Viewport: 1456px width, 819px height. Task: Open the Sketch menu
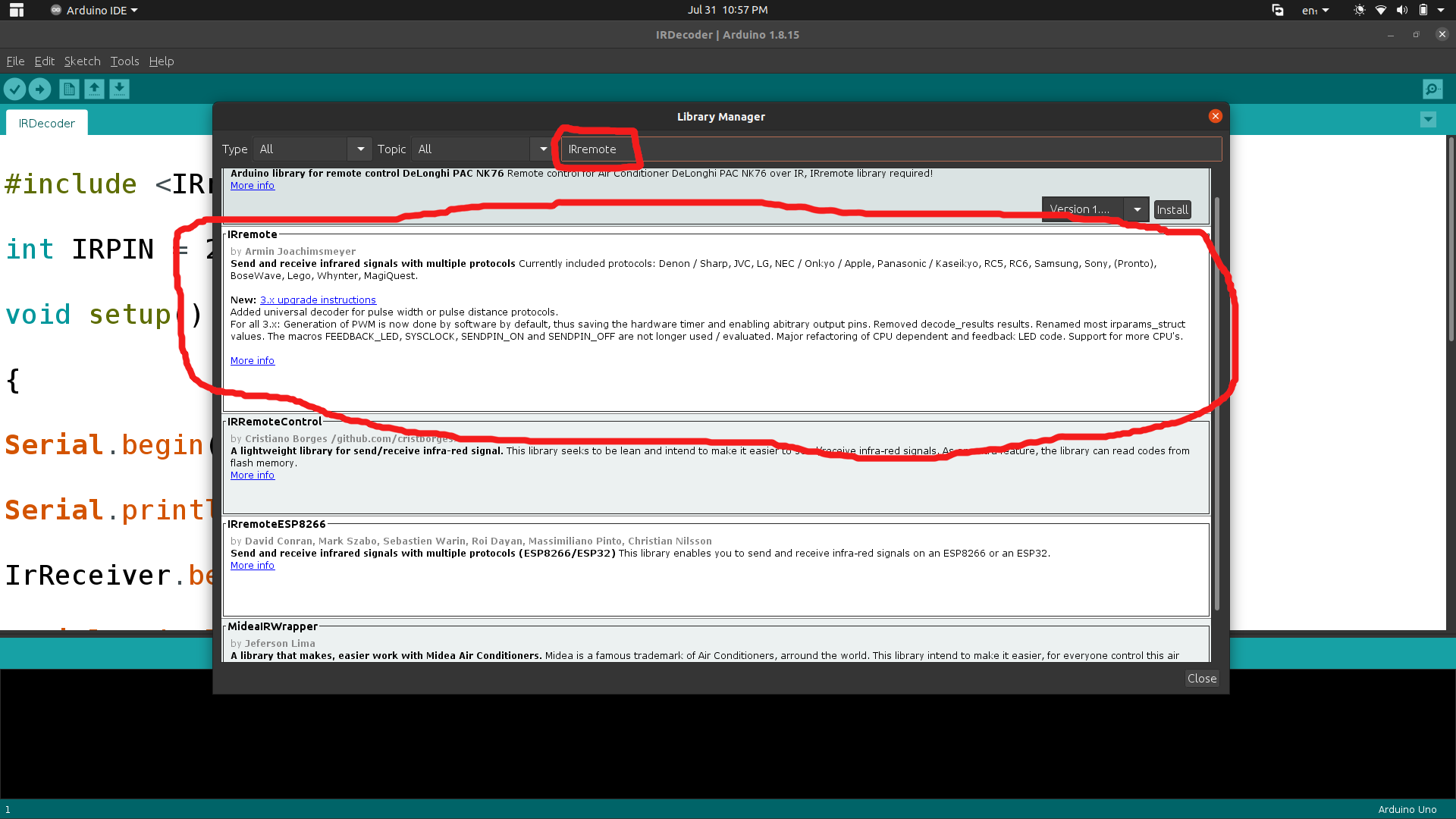click(82, 61)
